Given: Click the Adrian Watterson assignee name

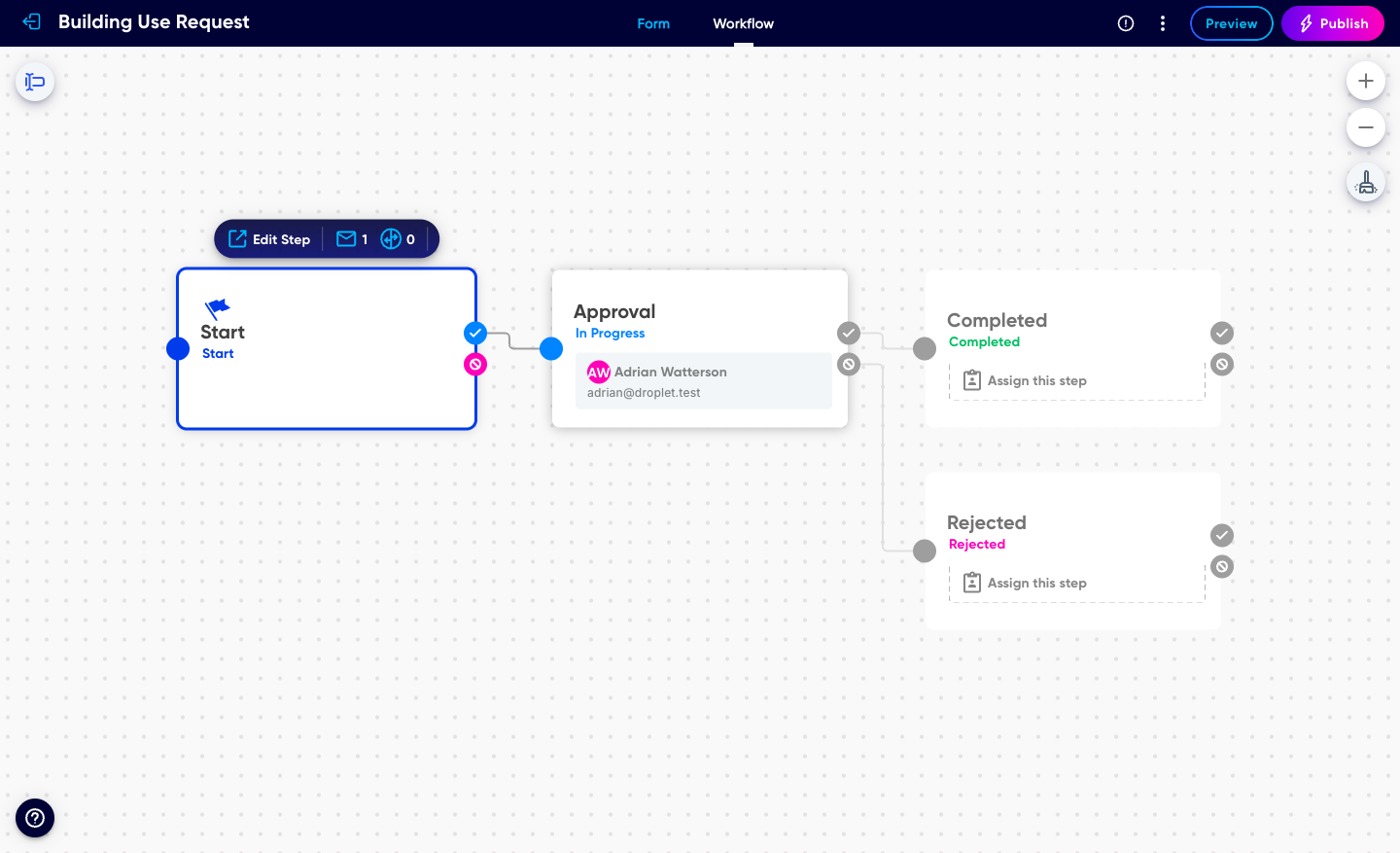Looking at the screenshot, I should (671, 372).
